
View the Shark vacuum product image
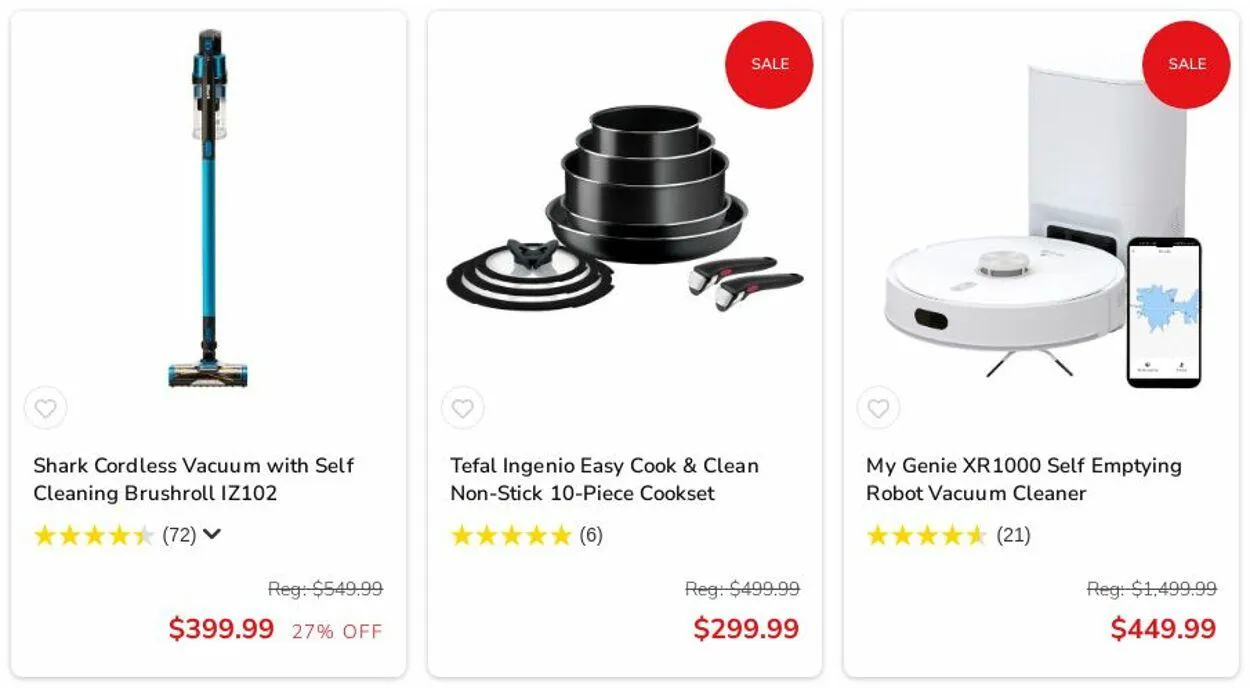tap(208, 208)
